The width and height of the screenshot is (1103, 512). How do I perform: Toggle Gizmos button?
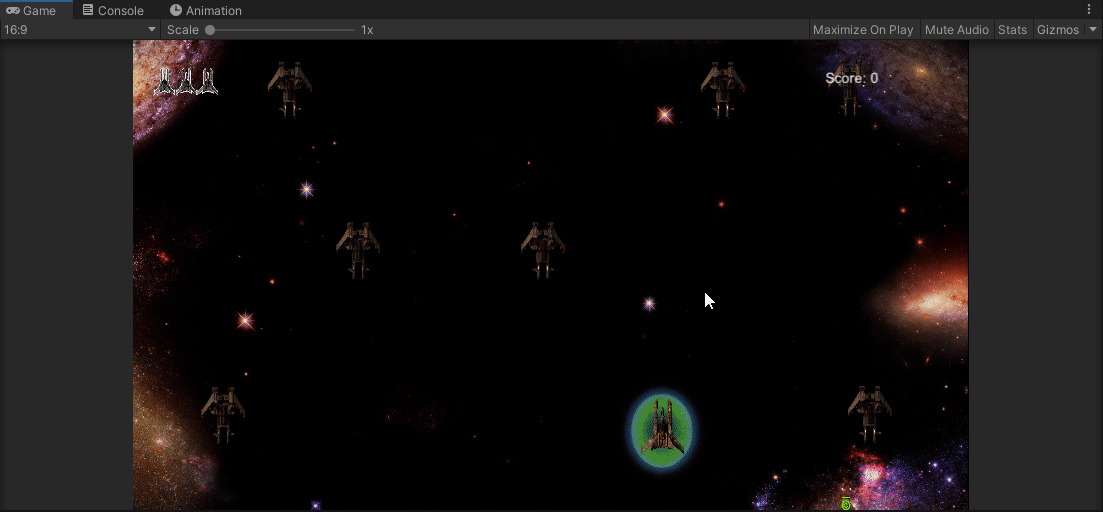(x=1058, y=30)
